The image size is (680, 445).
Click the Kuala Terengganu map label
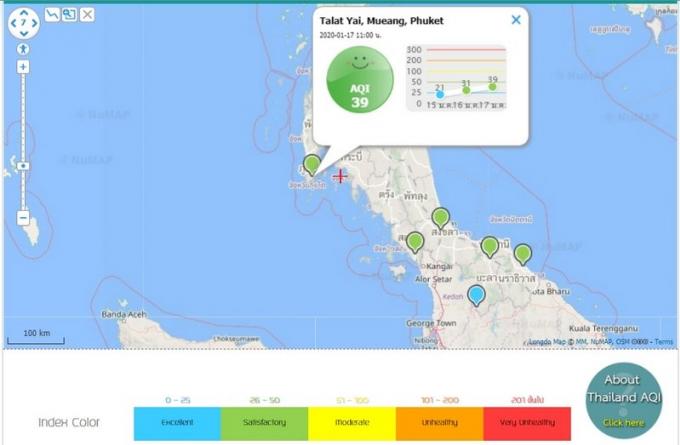(603, 328)
